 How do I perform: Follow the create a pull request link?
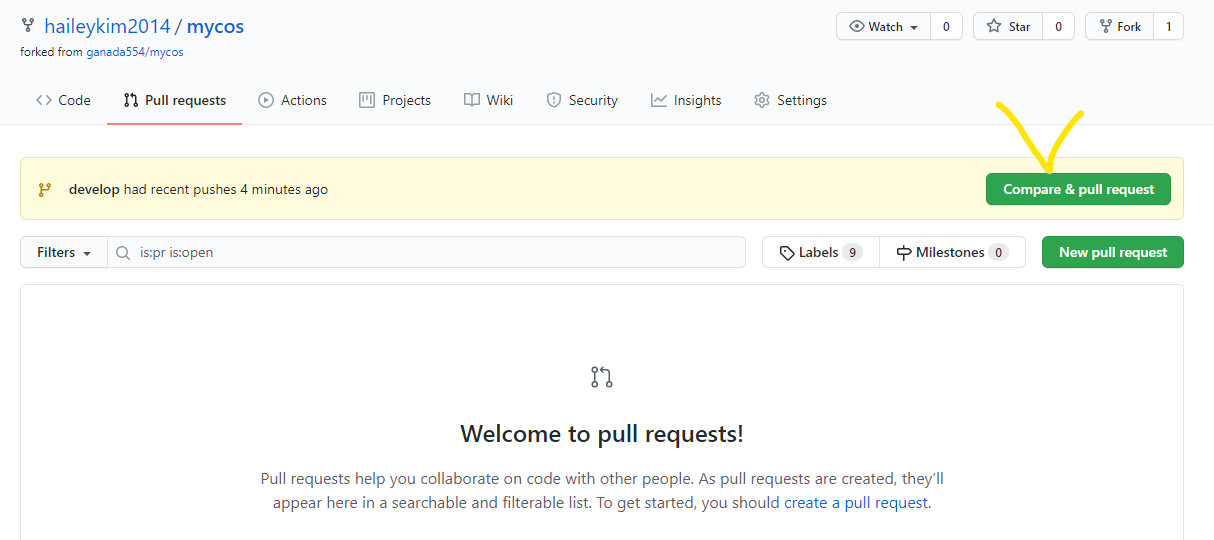(x=856, y=503)
